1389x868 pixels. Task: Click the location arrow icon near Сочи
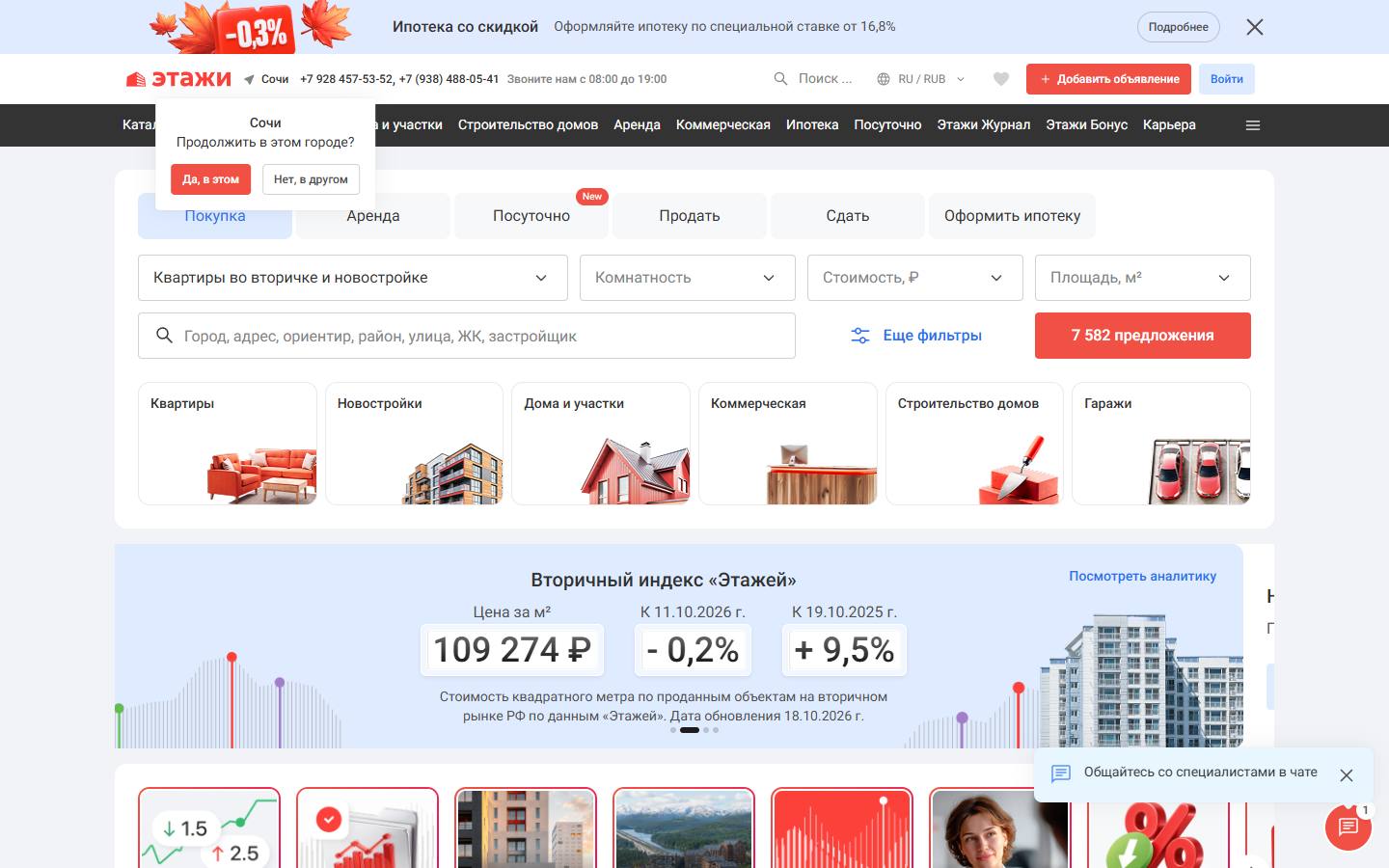249,79
